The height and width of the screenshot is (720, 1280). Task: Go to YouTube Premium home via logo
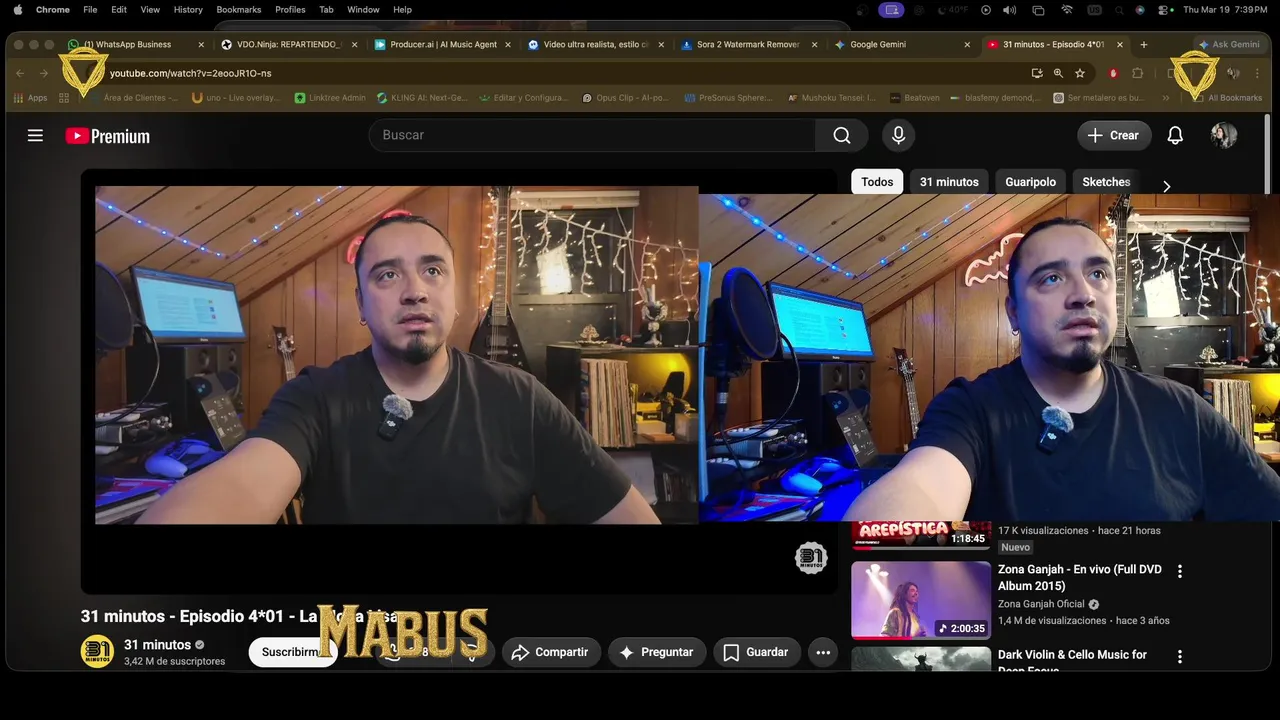108,136
